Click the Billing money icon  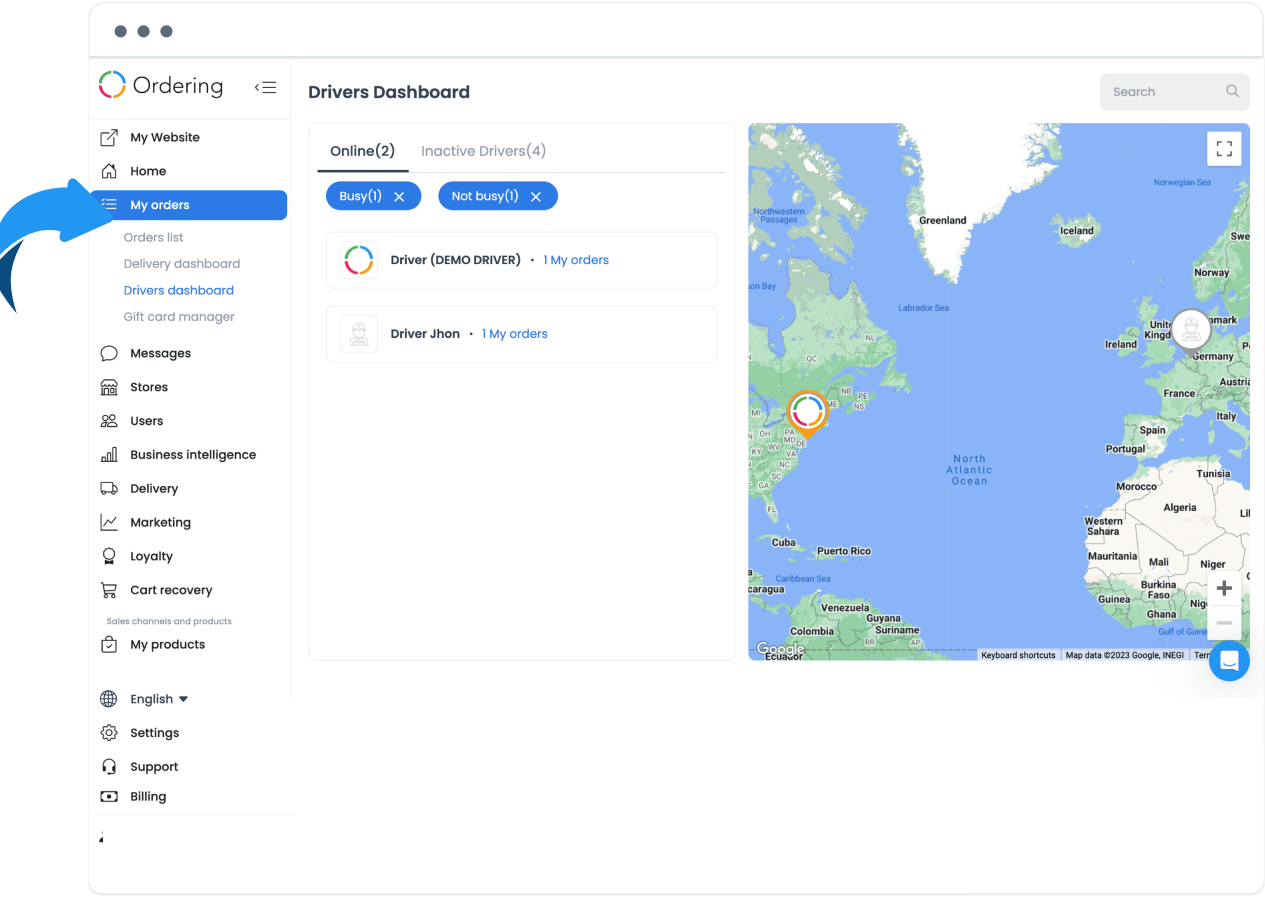click(x=110, y=797)
